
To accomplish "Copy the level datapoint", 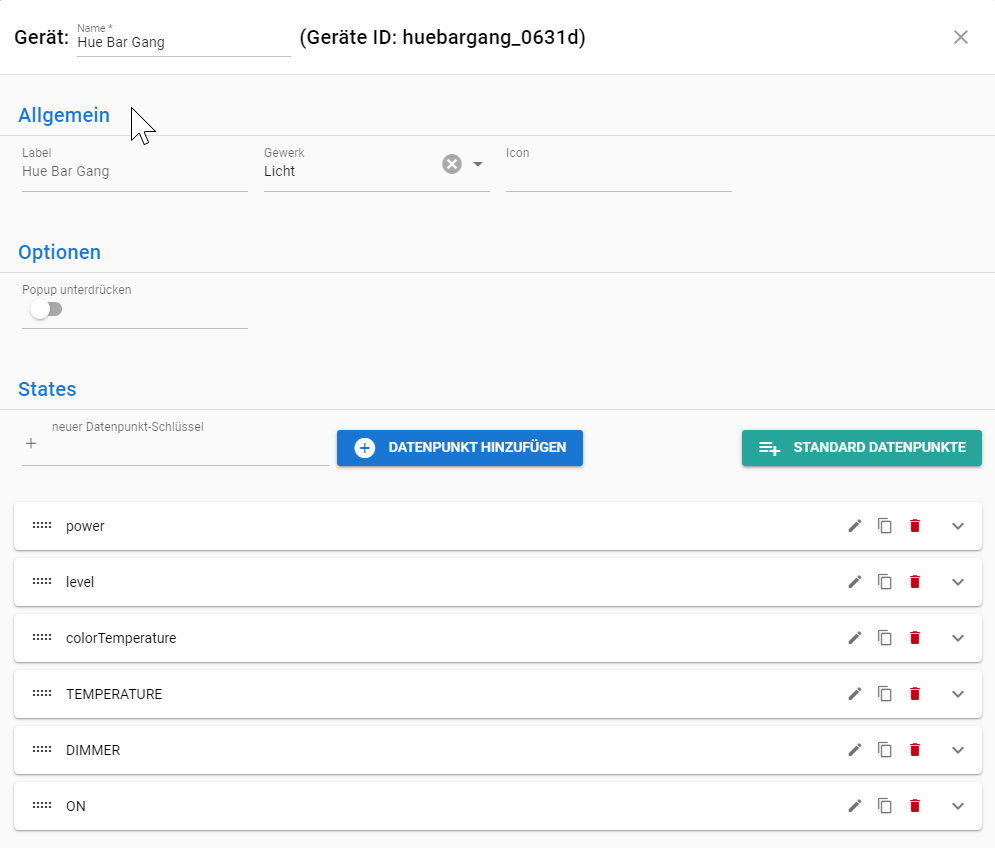I will [884, 582].
